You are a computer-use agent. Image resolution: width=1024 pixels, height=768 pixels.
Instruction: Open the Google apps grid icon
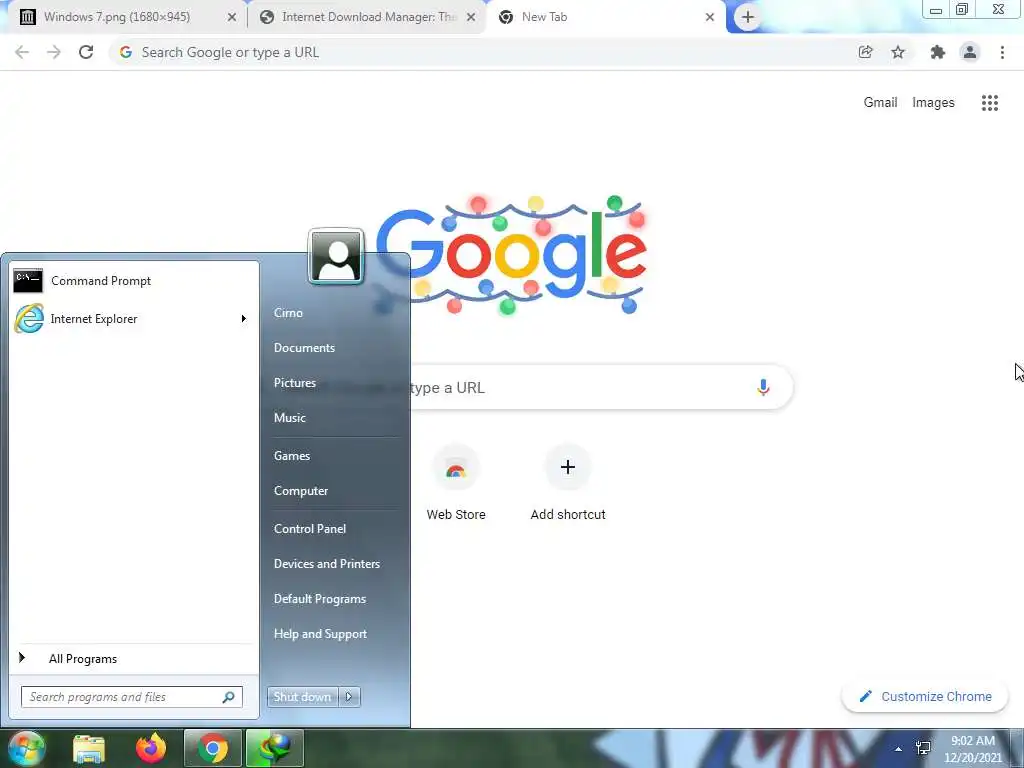coord(989,103)
